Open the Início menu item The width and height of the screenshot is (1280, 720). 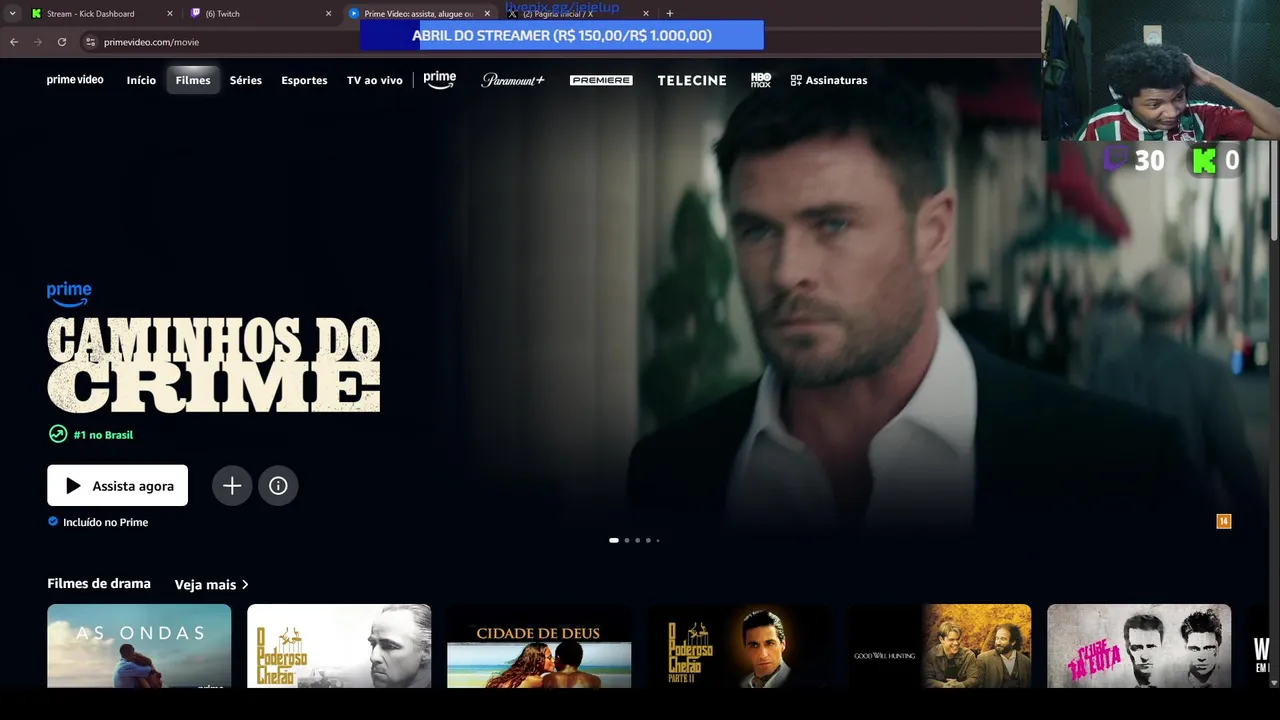[x=141, y=80]
